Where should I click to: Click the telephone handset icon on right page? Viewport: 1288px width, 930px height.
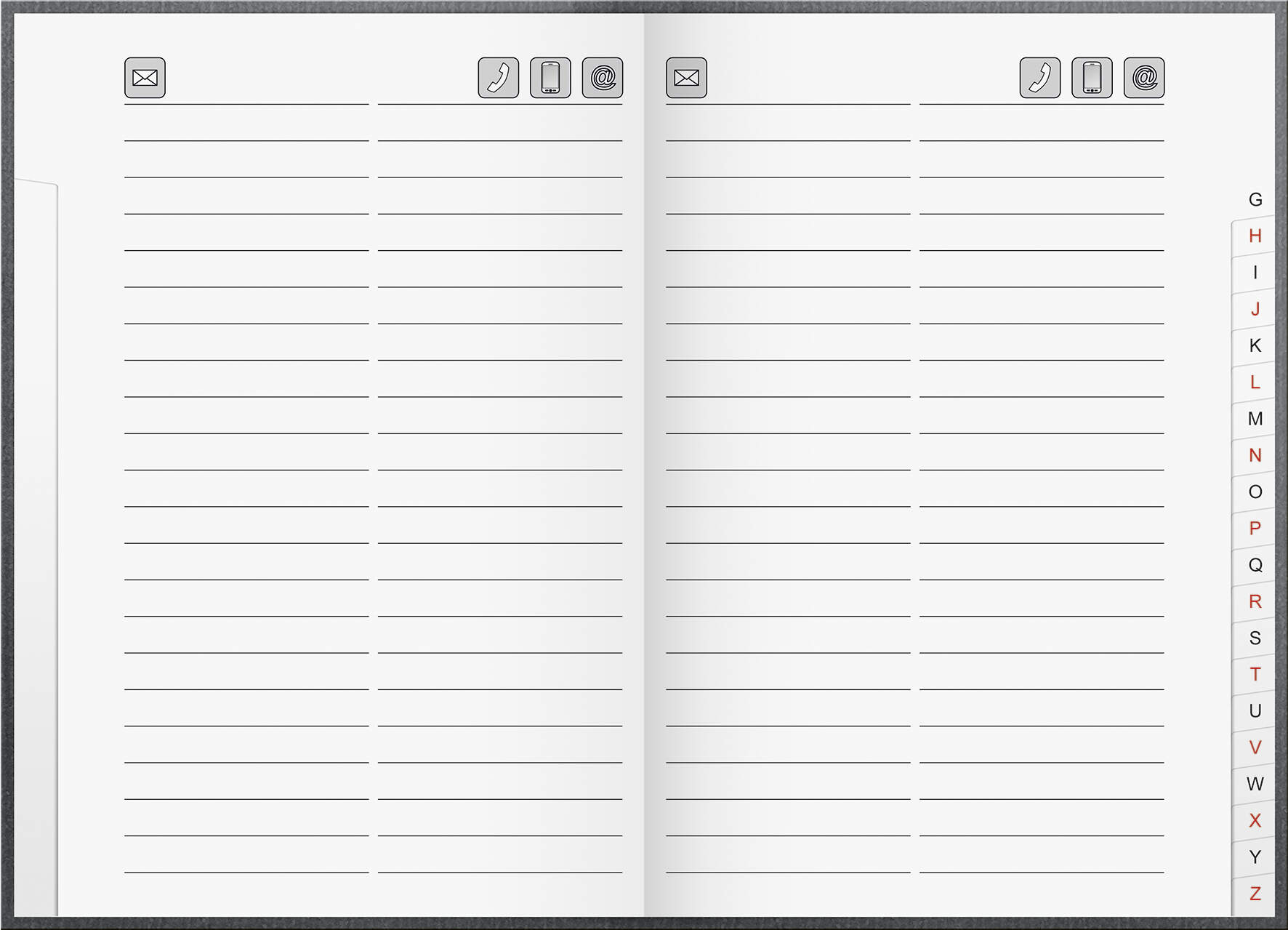point(1040,78)
